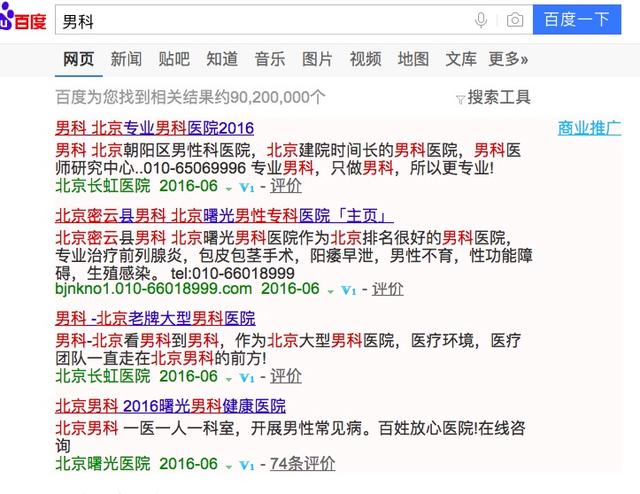Open result 男科 -北京老牌大型男科医院
Viewport: 640px width, 494px height.
point(156,318)
